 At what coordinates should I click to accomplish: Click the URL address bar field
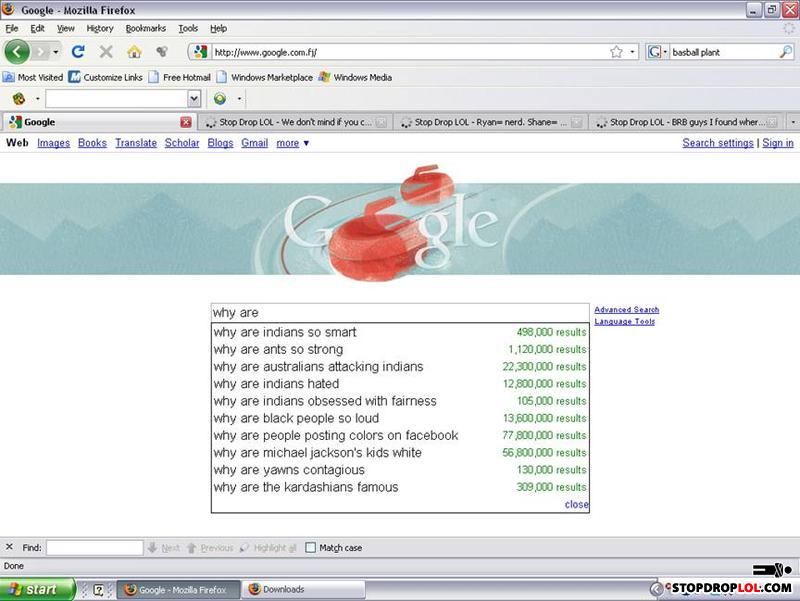[x=408, y=52]
